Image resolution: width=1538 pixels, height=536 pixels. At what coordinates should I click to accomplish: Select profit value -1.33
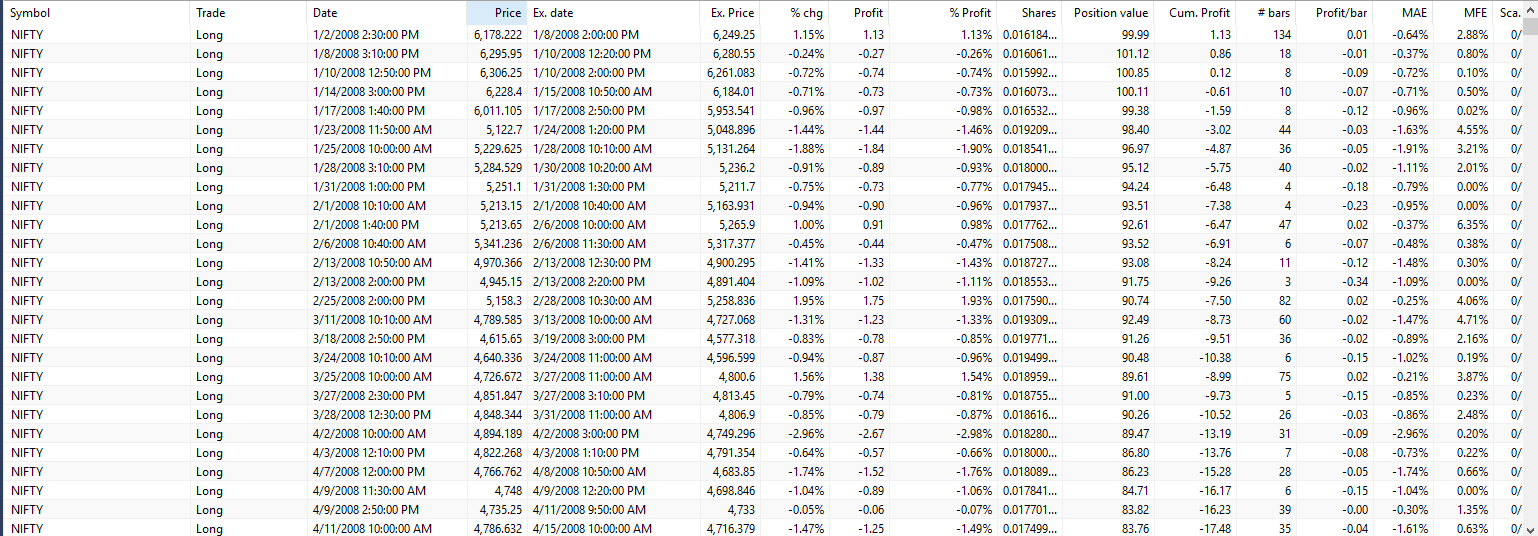pyautogui.click(x=872, y=263)
